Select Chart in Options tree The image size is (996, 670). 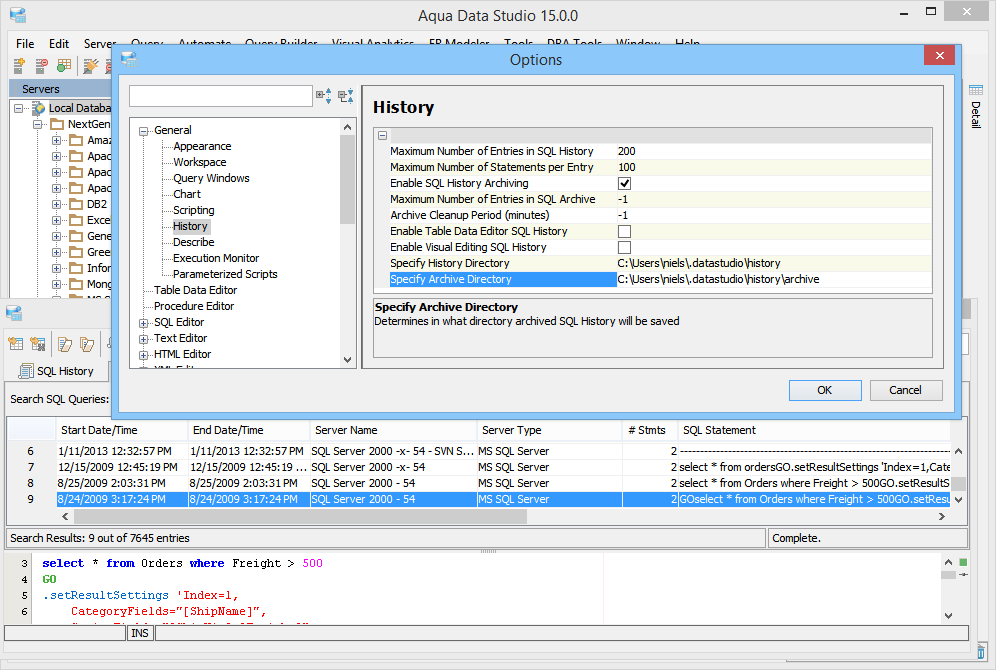(187, 194)
